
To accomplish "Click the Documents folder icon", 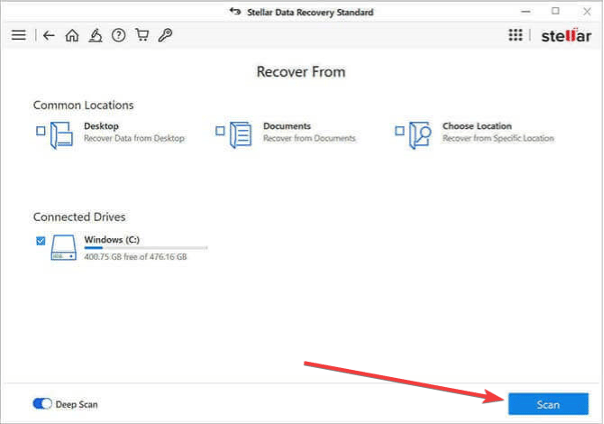I will click(x=241, y=135).
